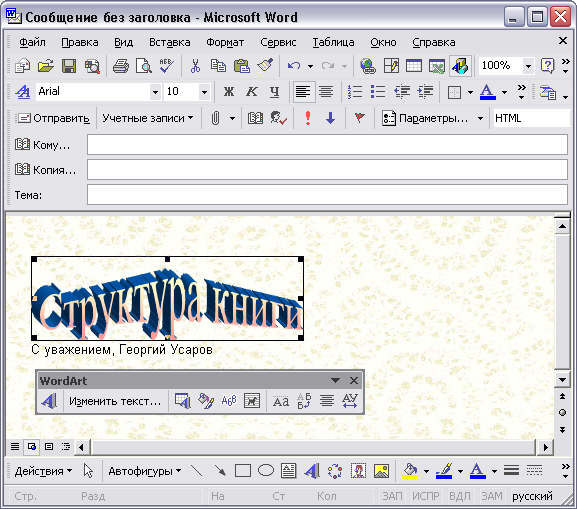The height and width of the screenshot is (509, 577).
Task: Expand the font size dropdown
Action: [x=204, y=92]
